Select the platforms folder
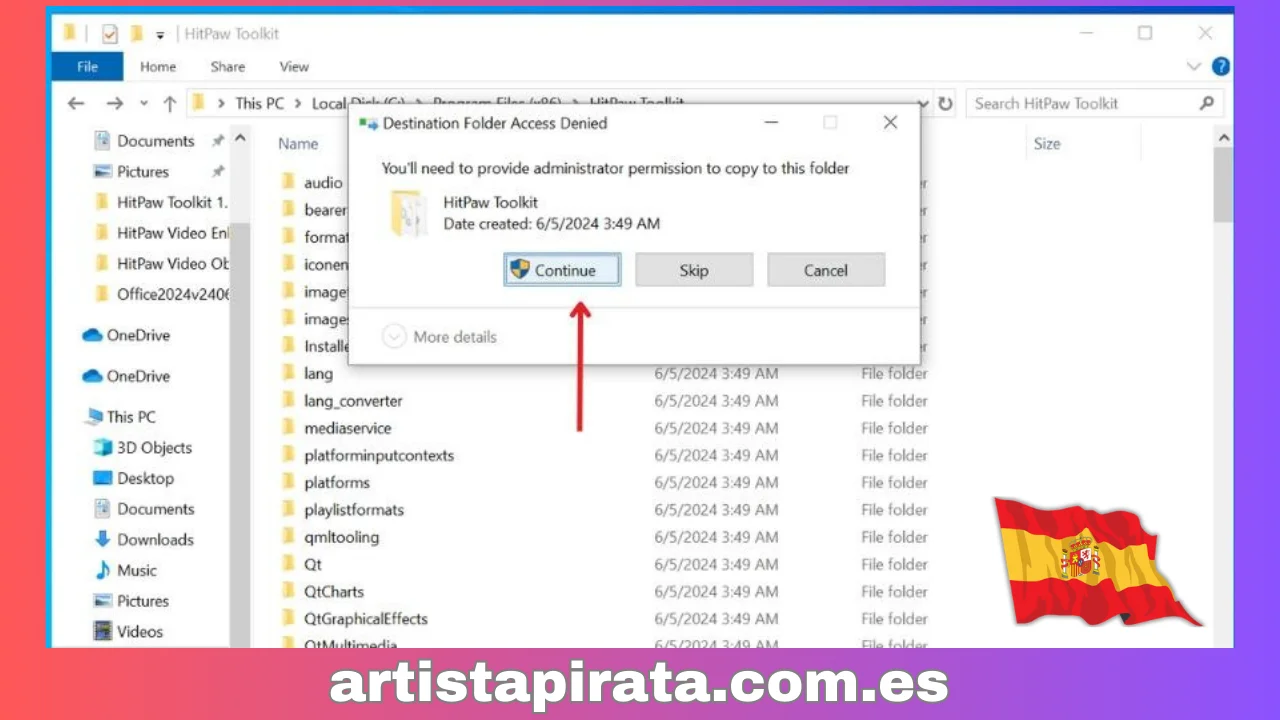1280x720 pixels. coord(337,482)
